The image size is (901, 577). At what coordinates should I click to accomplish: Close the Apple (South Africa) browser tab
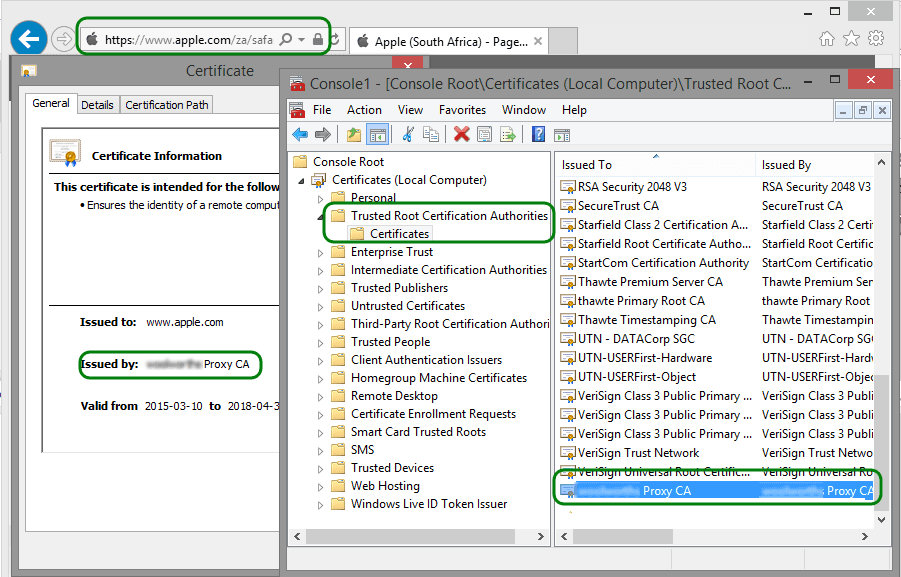tap(538, 41)
